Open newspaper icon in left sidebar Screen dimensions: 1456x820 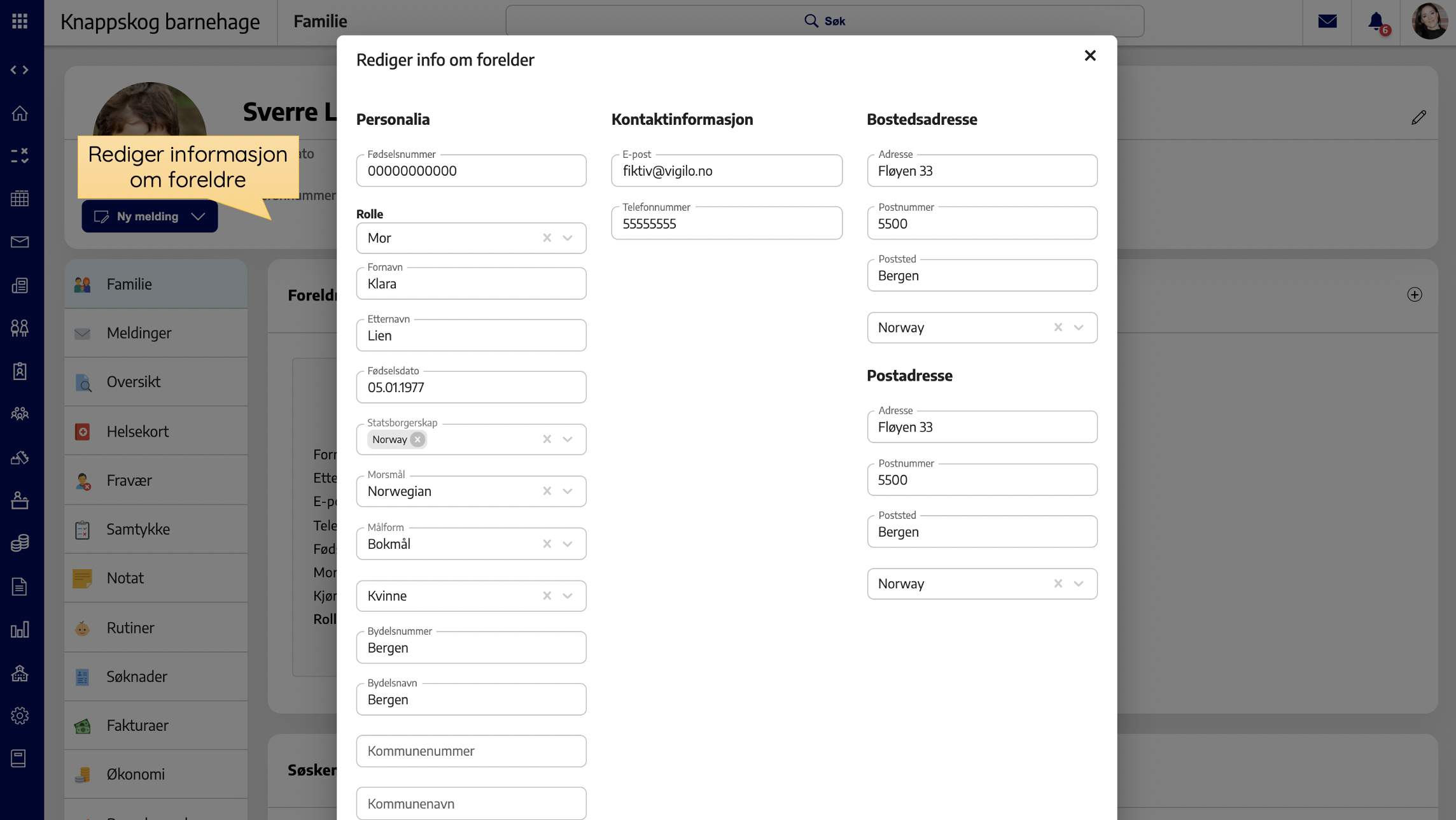pyautogui.click(x=20, y=285)
